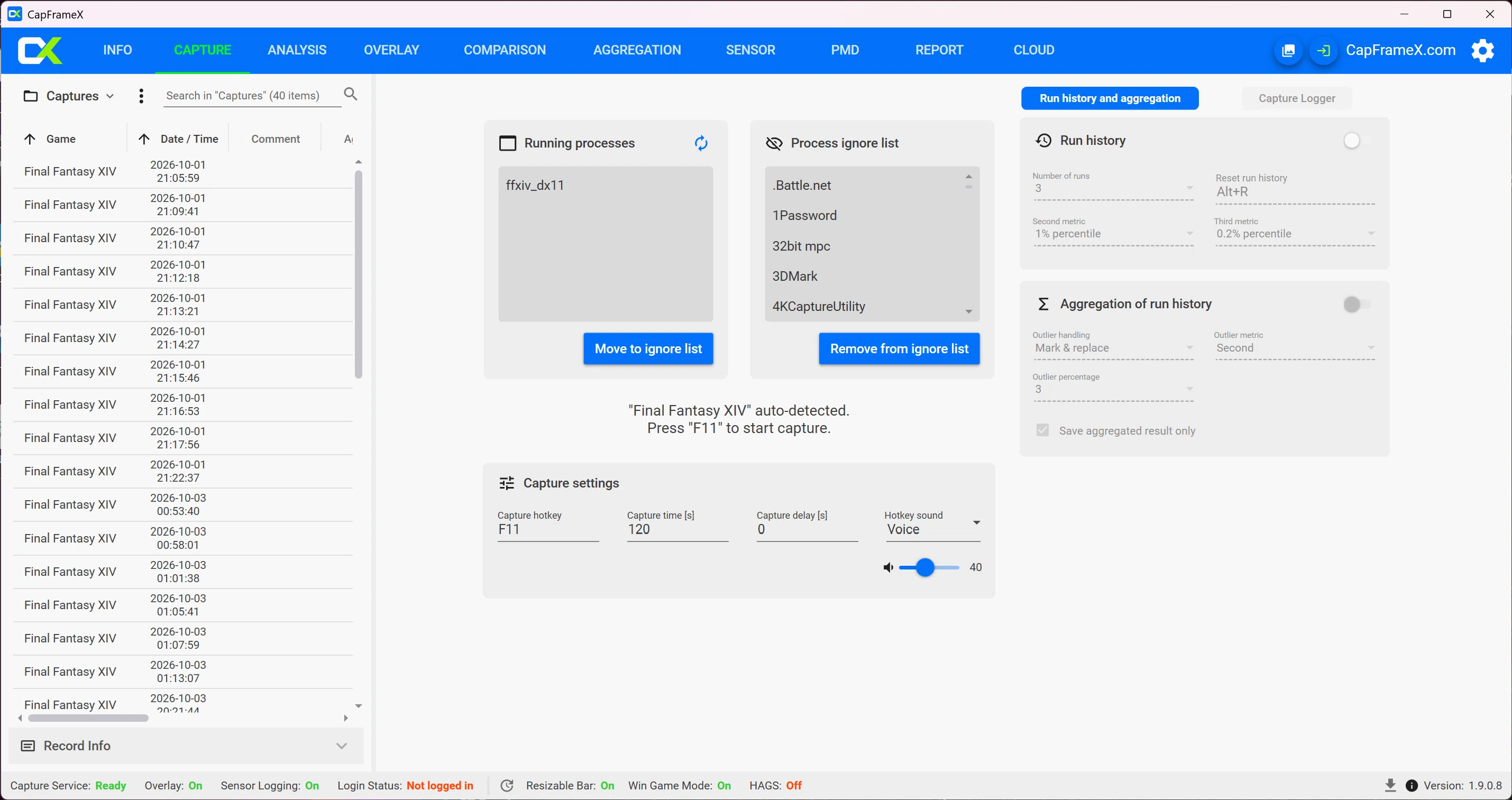Switch to the OVERLAY tab

(391, 50)
